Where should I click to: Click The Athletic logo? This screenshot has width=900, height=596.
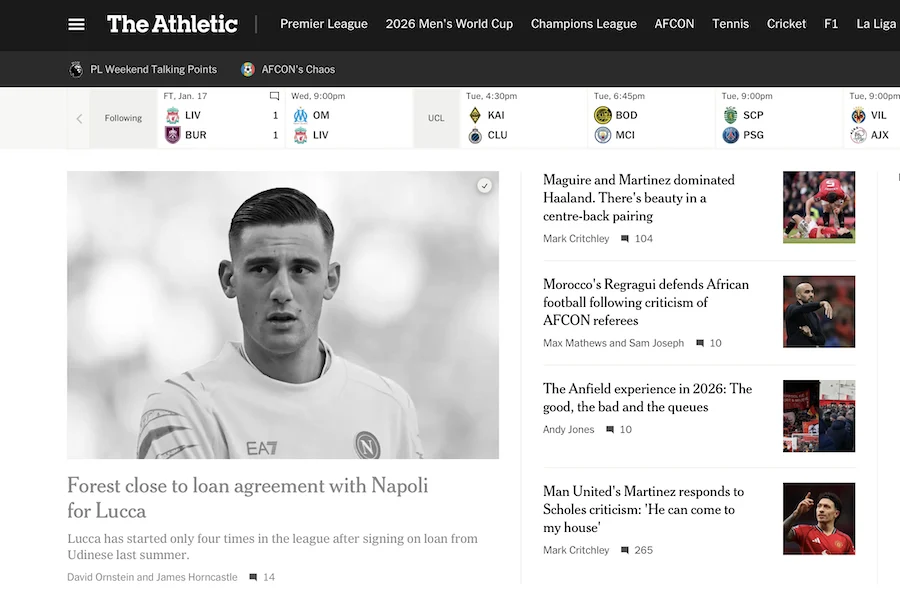click(x=172, y=24)
